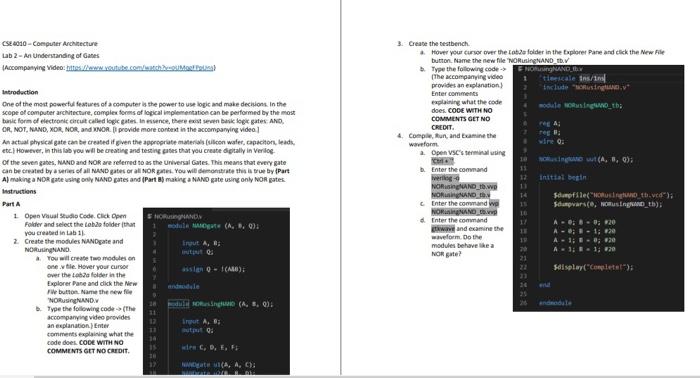Click the '$dumpfile("NORusingNAND_tb.vcd");' code line
Screen dimensions: 700x378
613,195
